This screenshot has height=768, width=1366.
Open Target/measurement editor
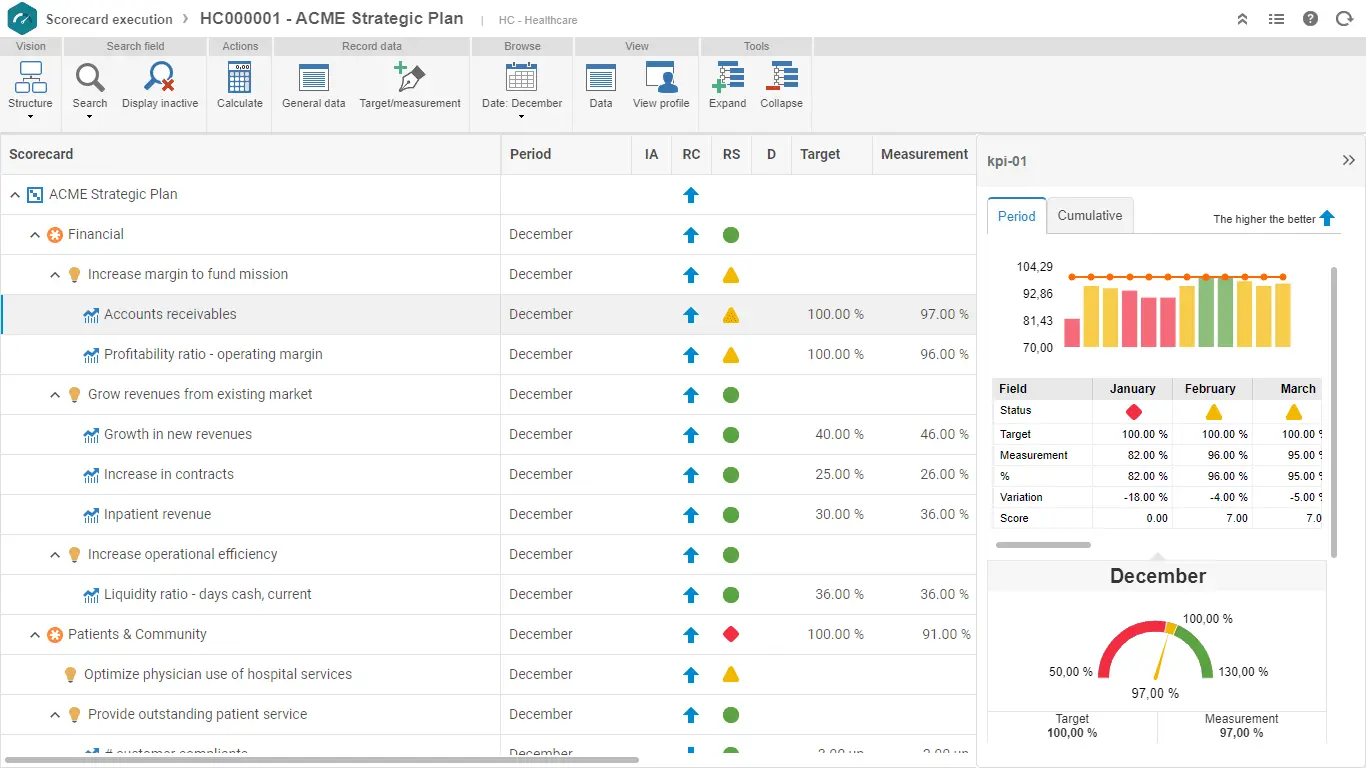pos(410,79)
